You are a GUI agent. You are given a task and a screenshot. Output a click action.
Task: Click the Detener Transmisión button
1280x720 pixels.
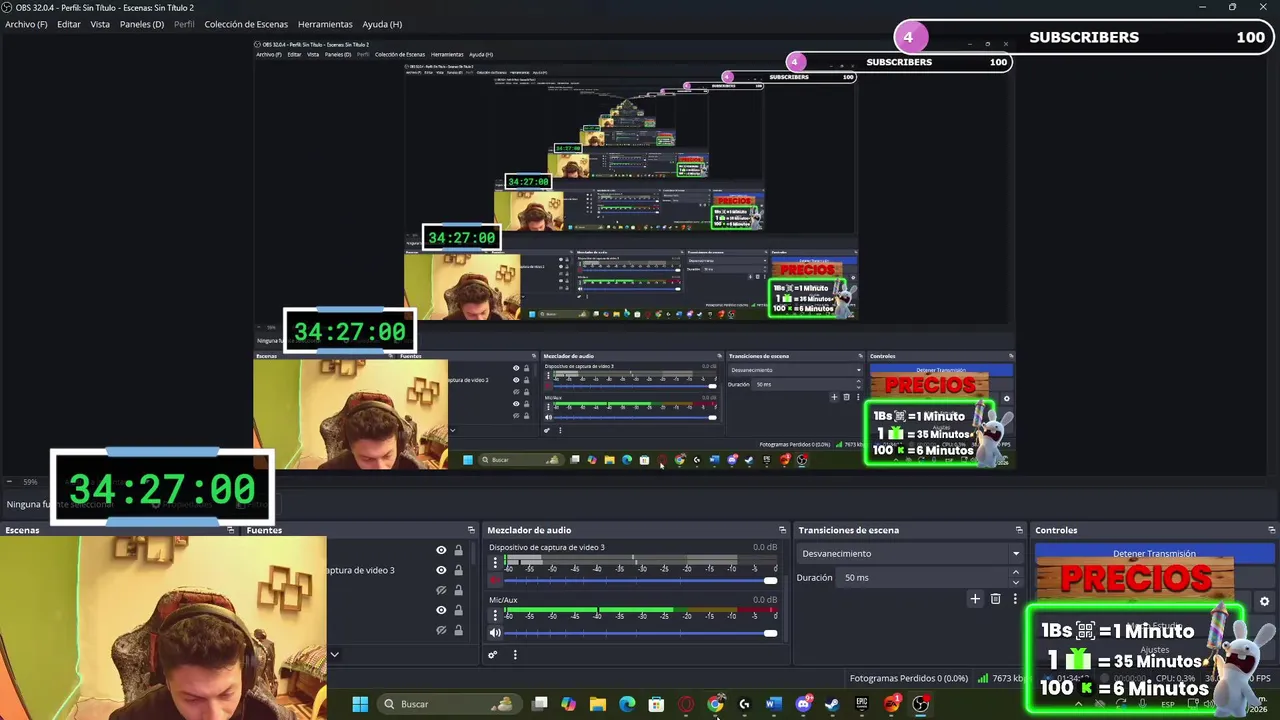pyautogui.click(x=1154, y=553)
